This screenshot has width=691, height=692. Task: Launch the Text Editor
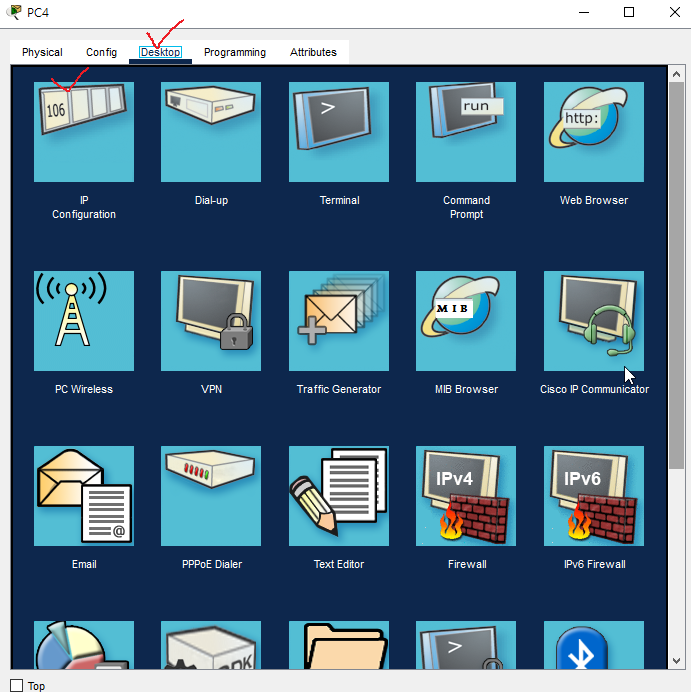[339, 496]
